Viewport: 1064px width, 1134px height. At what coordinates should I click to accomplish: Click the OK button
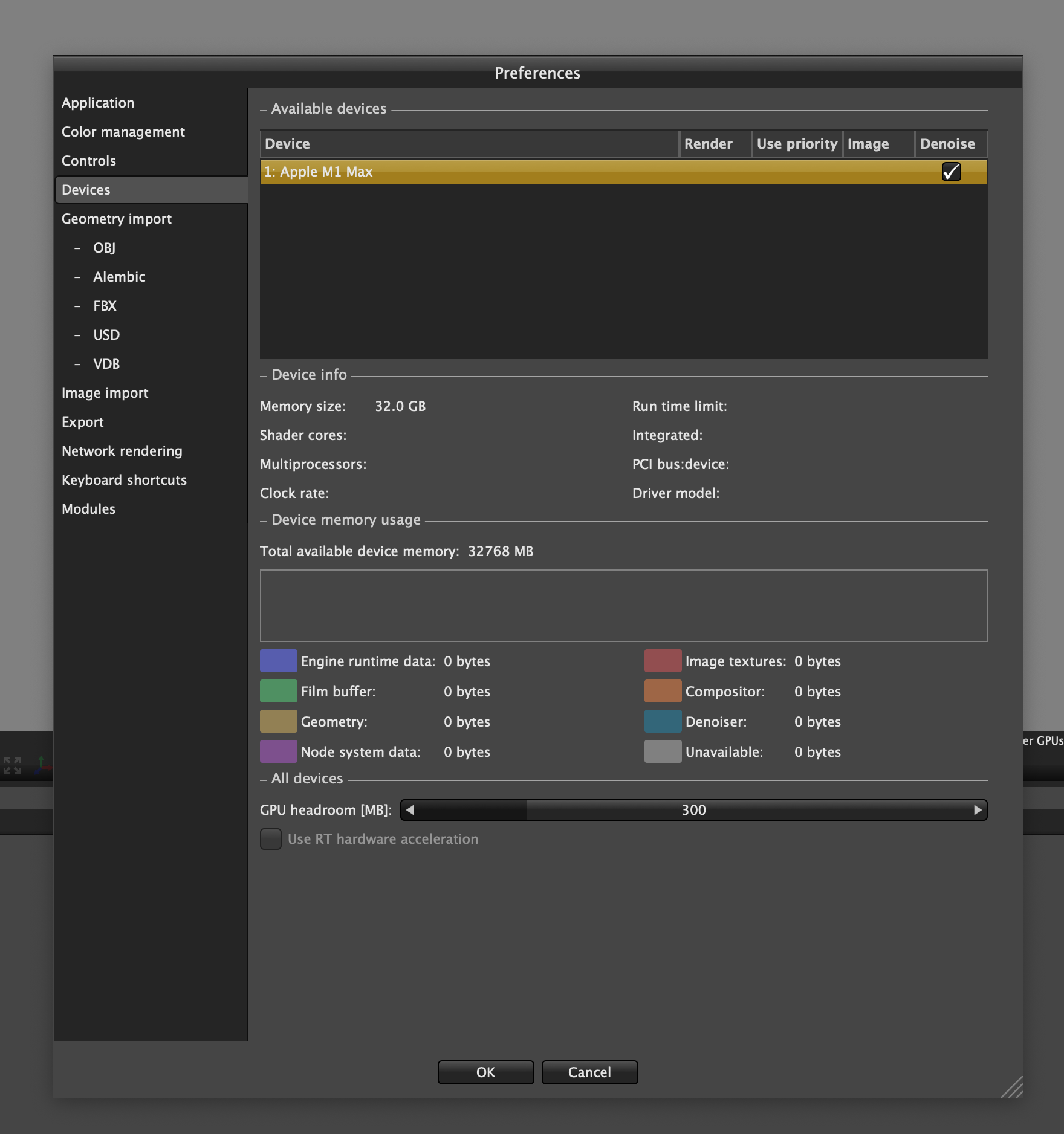point(485,1072)
